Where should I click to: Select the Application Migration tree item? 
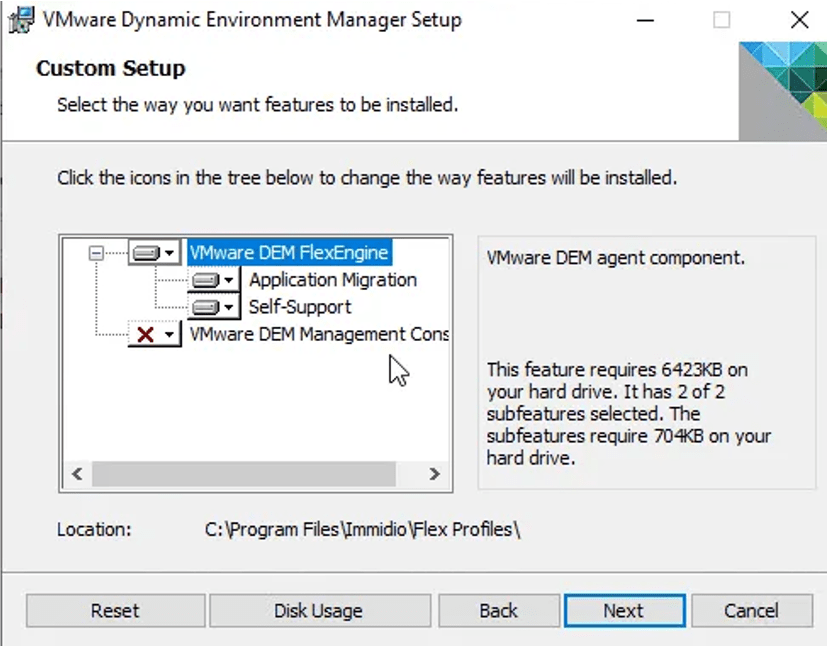(333, 280)
